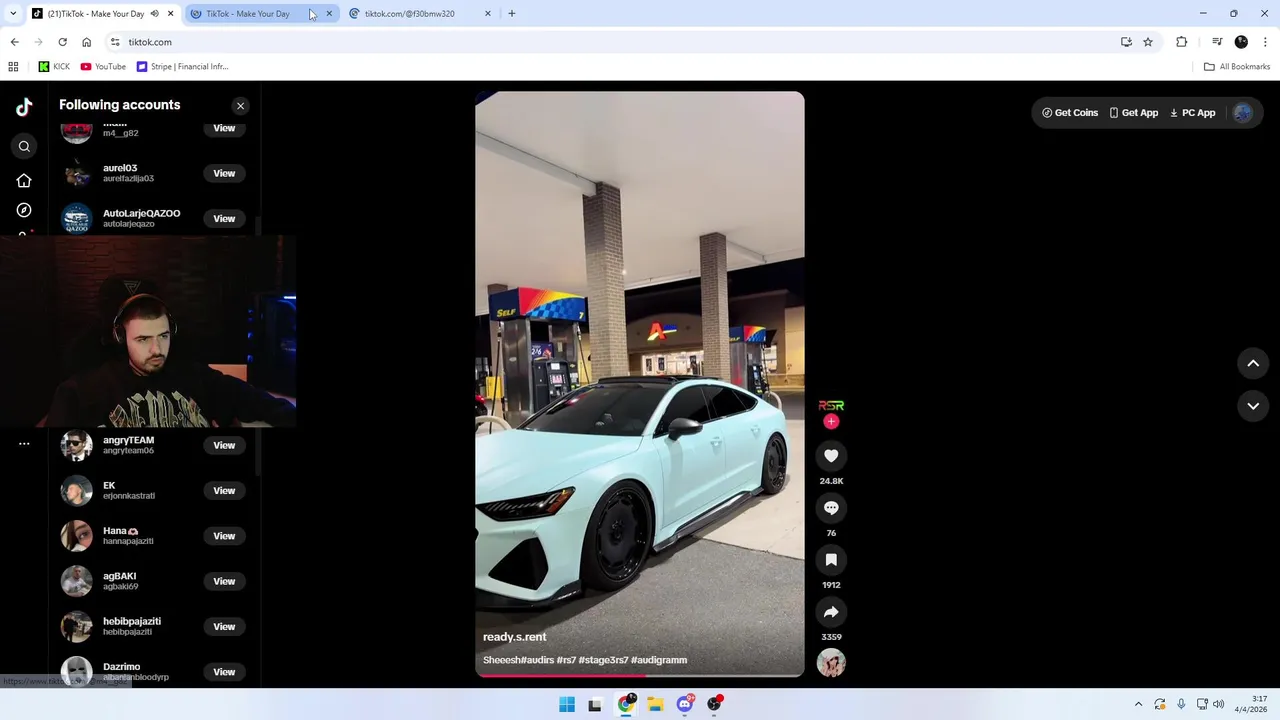
Task: Go to TikTok Home feed icon
Action: pos(24,180)
